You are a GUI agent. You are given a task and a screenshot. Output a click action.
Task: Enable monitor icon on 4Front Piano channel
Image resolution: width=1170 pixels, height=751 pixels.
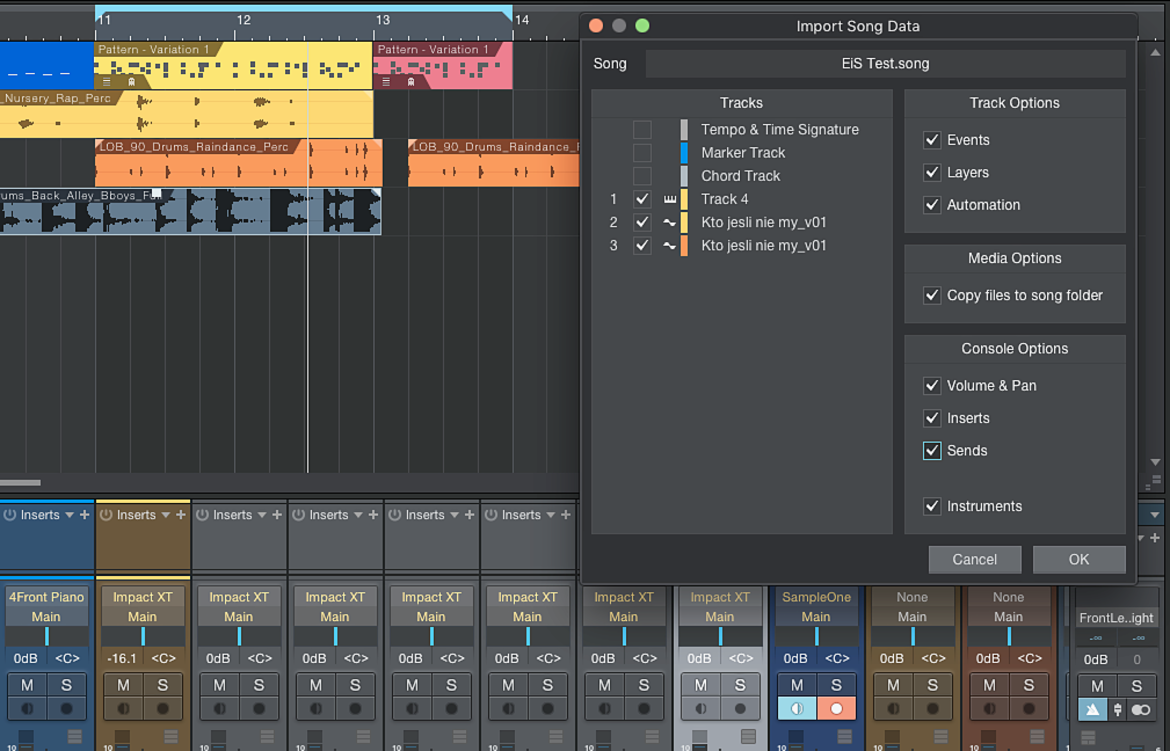(x=28, y=708)
